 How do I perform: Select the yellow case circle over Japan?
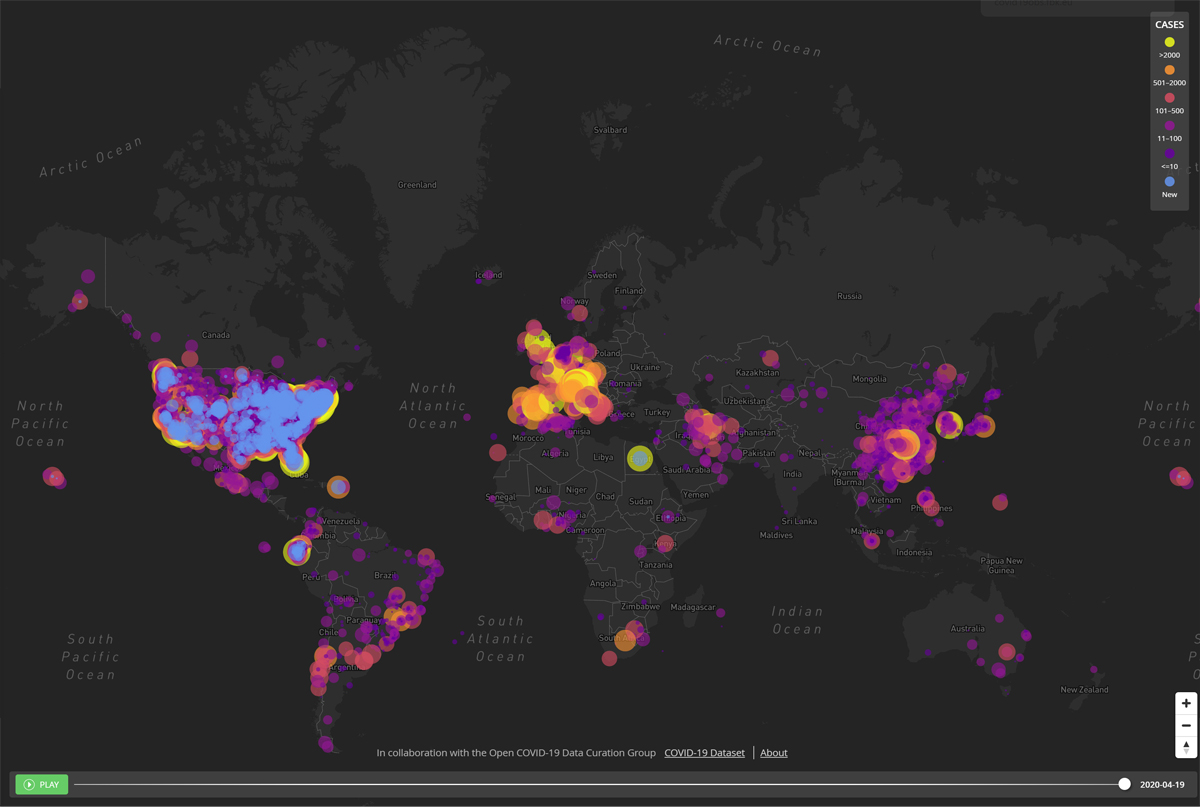pos(949,425)
